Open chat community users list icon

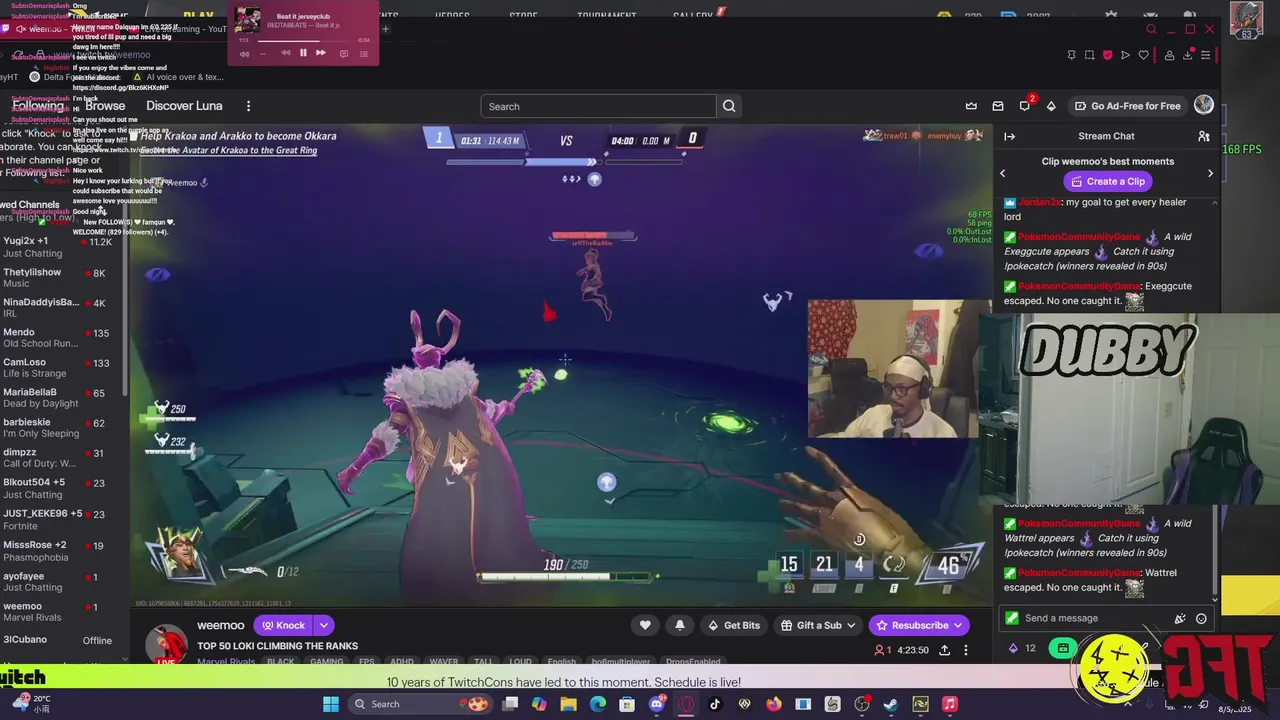pos(1204,136)
